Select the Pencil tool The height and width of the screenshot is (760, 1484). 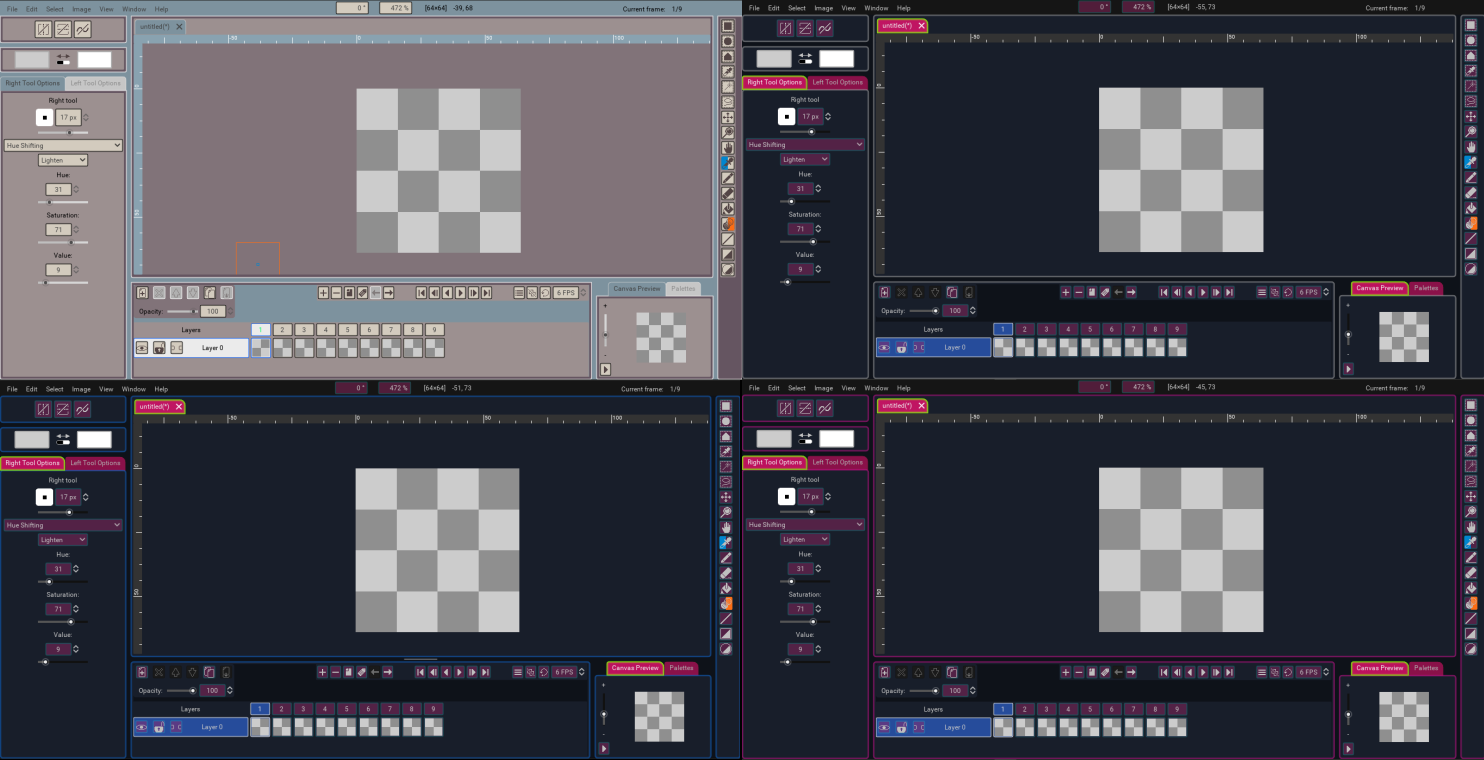coord(728,176)
